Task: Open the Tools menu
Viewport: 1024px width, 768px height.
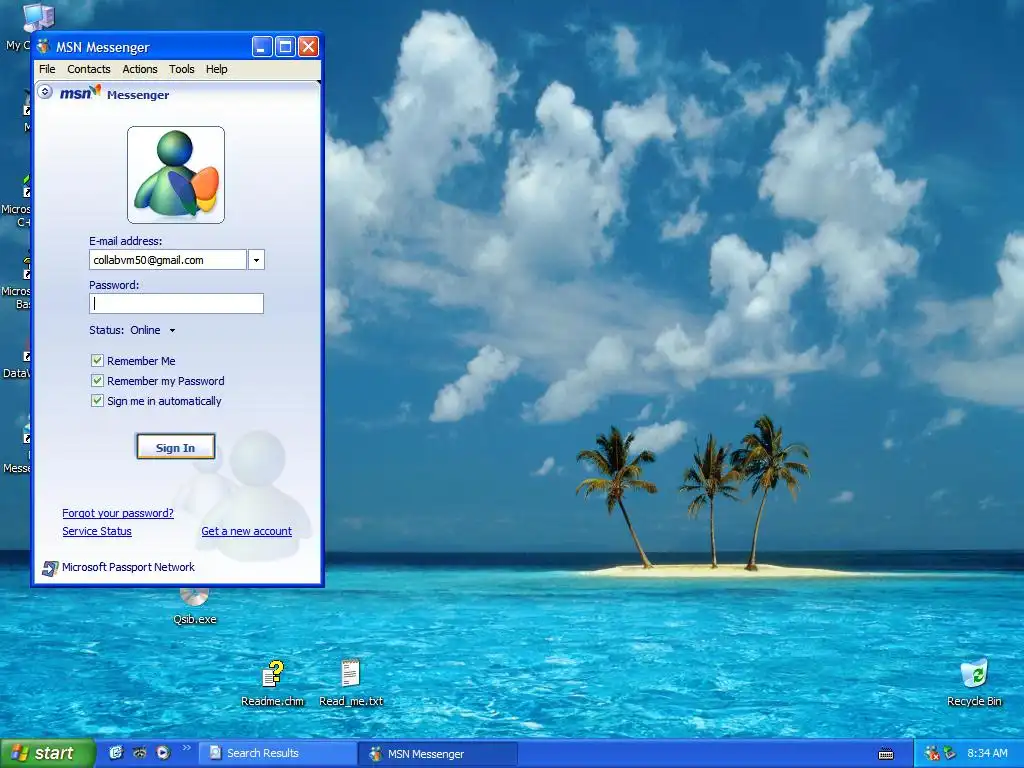Action: 182,69
